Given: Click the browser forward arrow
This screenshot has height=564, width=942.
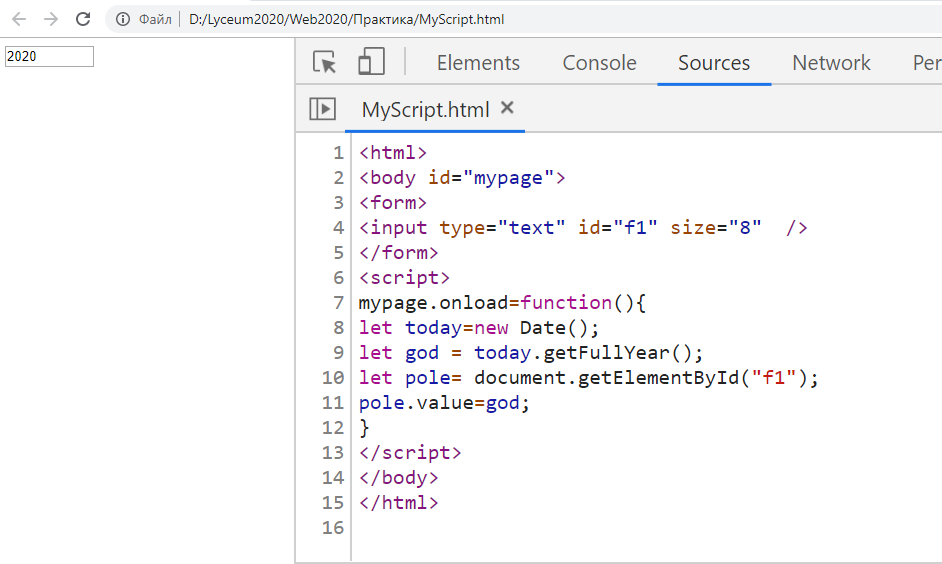Looking at the screenshot, I should pos(51,19).
